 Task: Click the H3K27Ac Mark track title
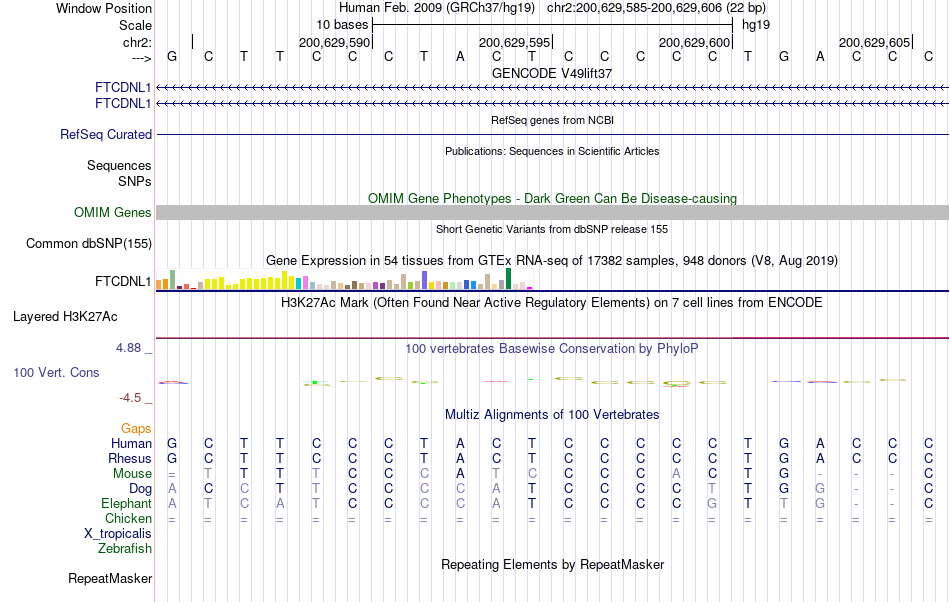point(552,302)
